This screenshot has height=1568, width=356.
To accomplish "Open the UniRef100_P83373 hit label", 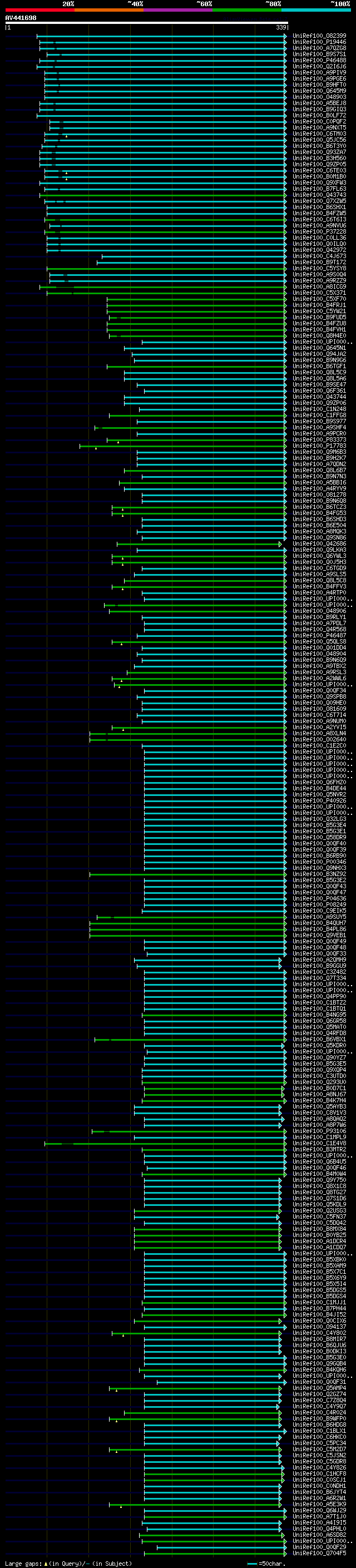I will (x=319, y=440).
